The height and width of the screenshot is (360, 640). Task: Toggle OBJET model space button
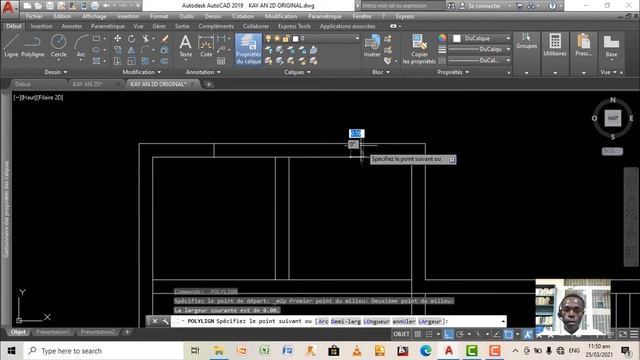[401, 334]
